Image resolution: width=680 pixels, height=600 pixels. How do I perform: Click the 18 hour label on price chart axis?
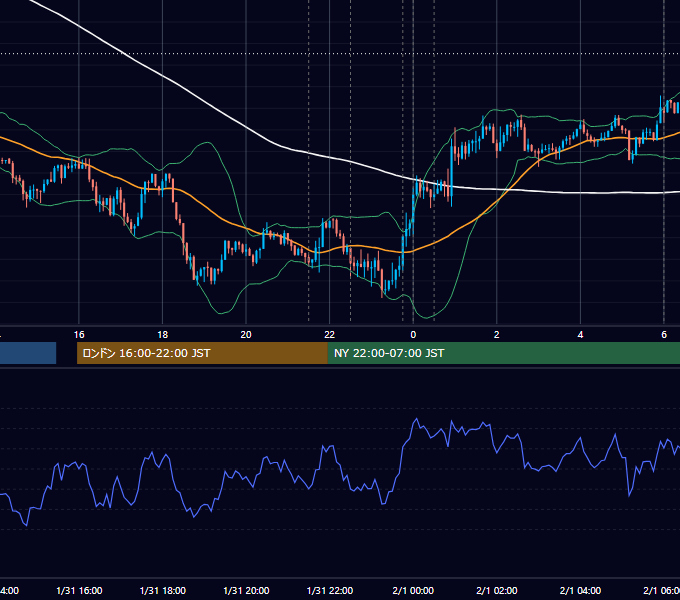pos(162,335)
